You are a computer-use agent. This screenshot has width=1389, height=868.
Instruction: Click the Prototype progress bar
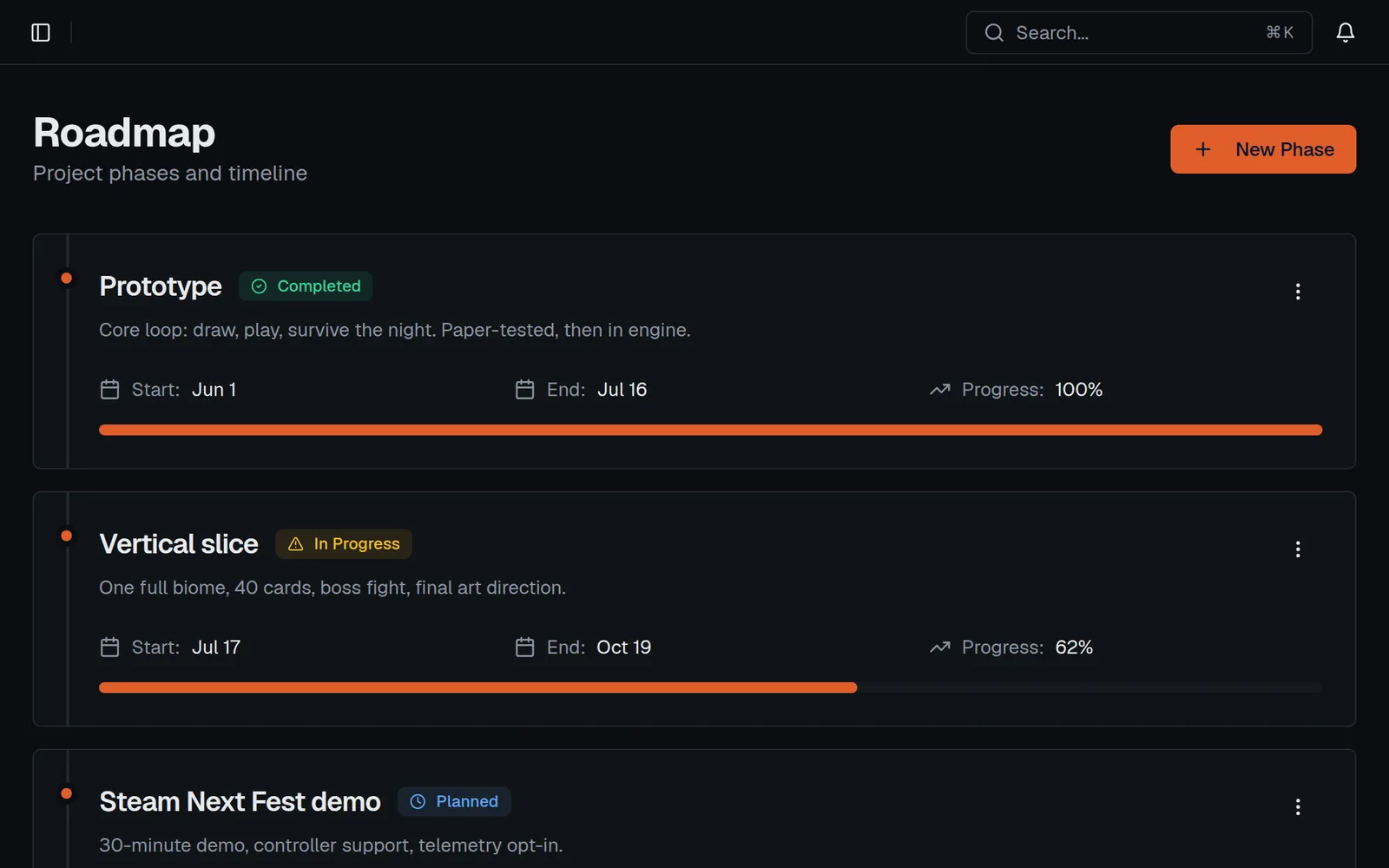[x=710, y=431]
